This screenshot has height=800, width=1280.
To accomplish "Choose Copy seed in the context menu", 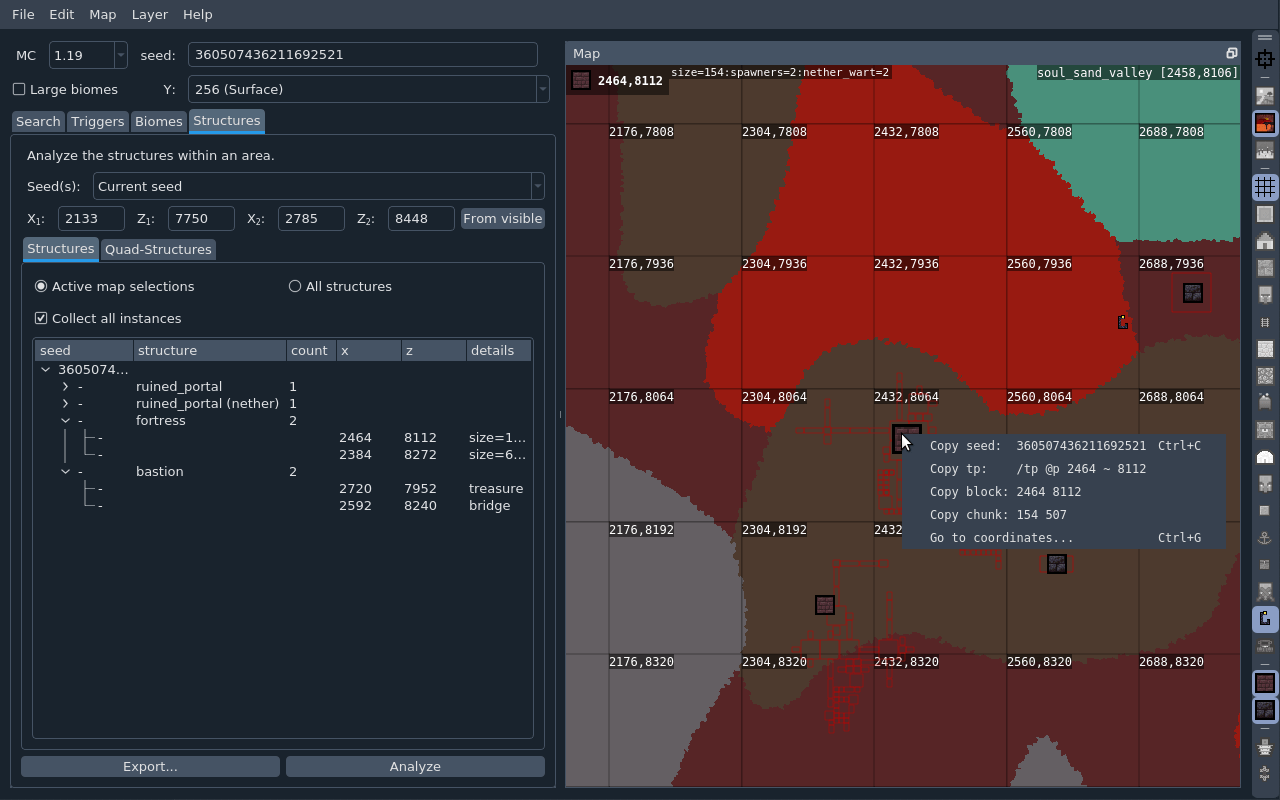I will [1064, 446].
